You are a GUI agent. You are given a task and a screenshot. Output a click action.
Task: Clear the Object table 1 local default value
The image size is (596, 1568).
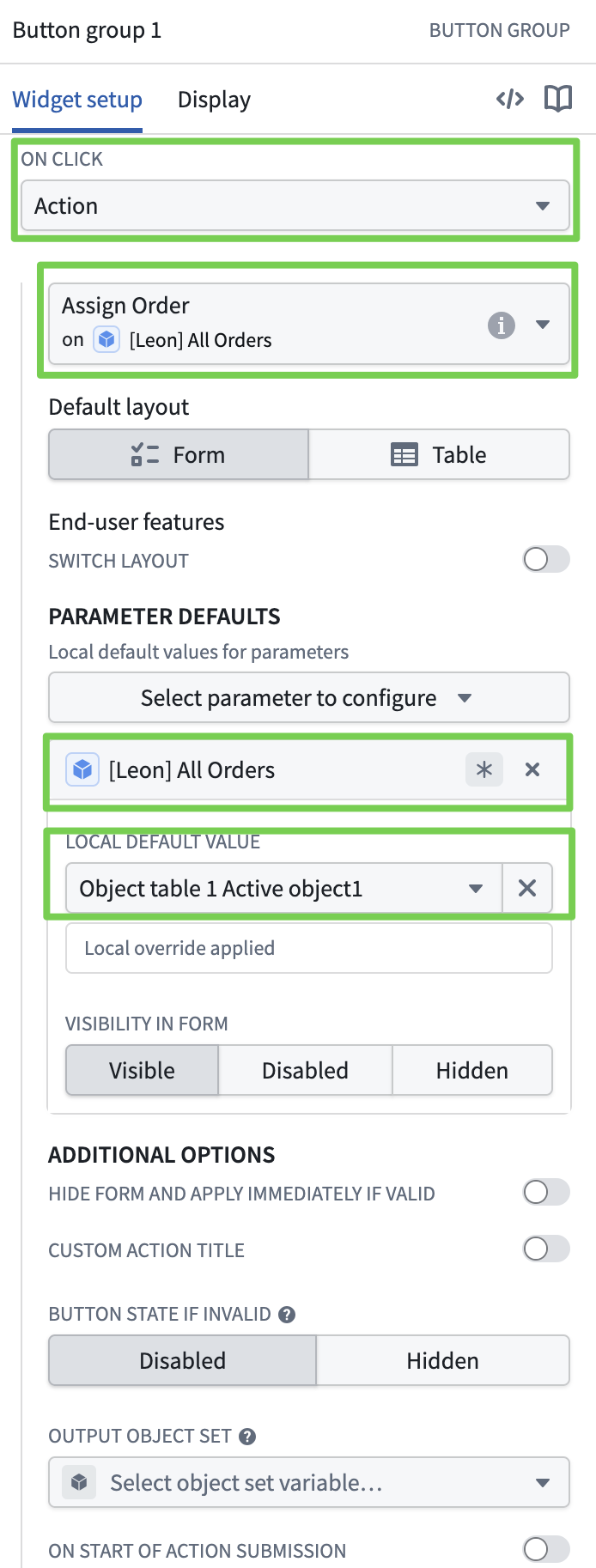tap(527, 888)
